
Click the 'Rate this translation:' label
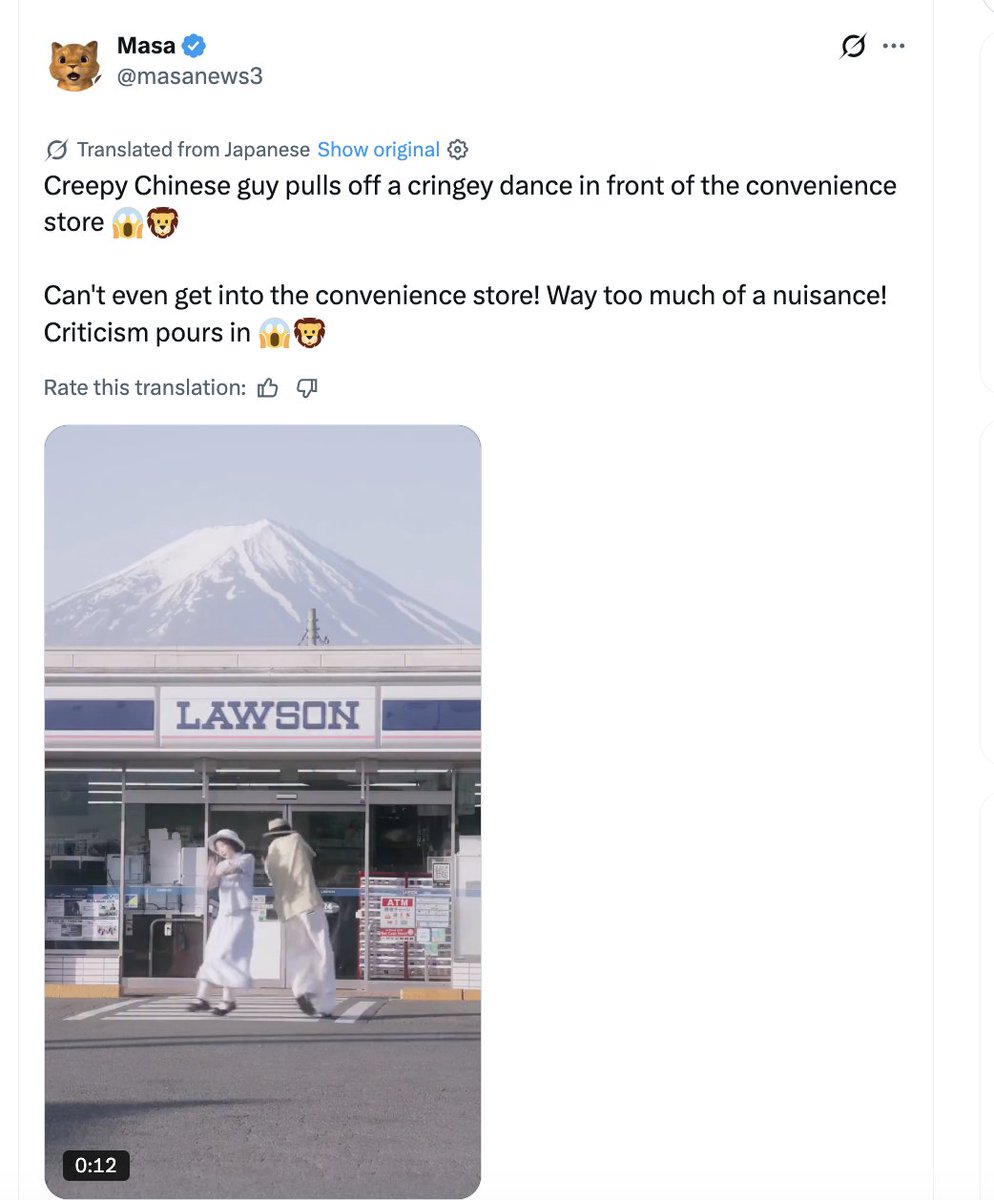click(x=145, y=388)
